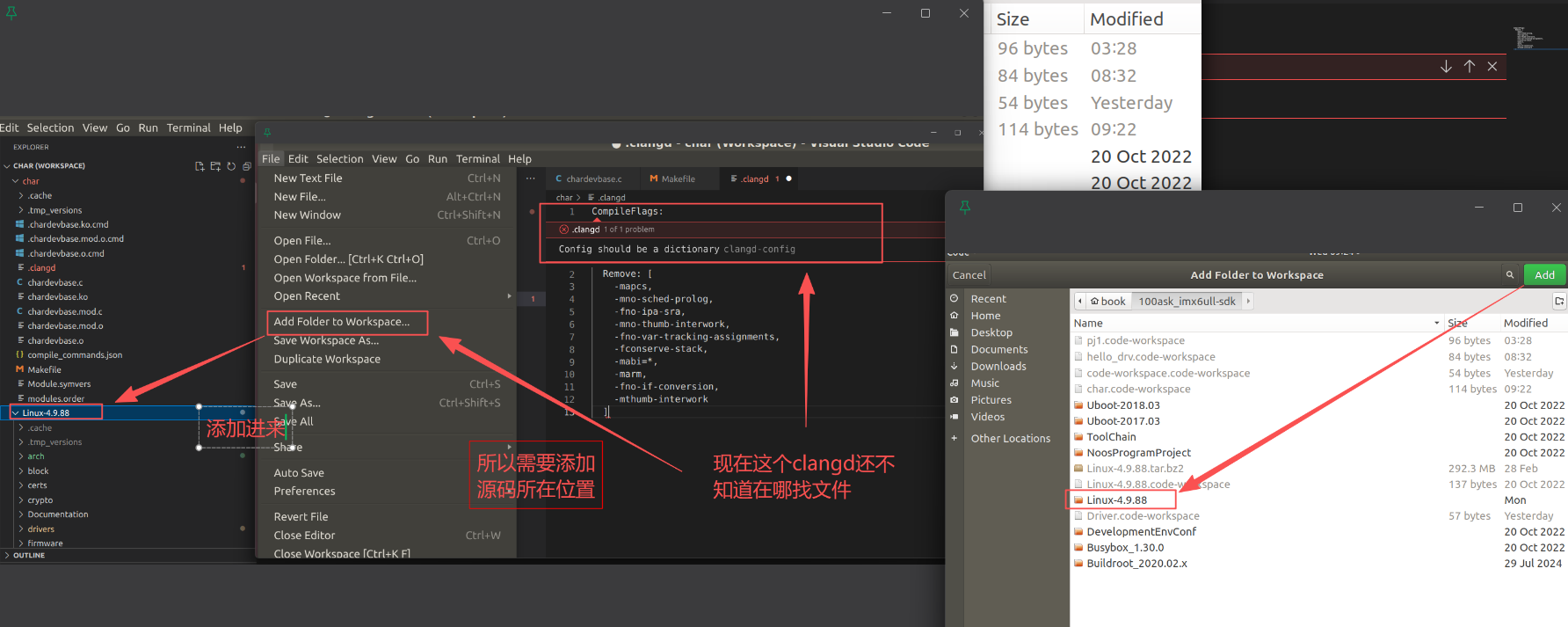Select ToolChain folder in dialog list
The image size is (1568, 627).
1111,437
